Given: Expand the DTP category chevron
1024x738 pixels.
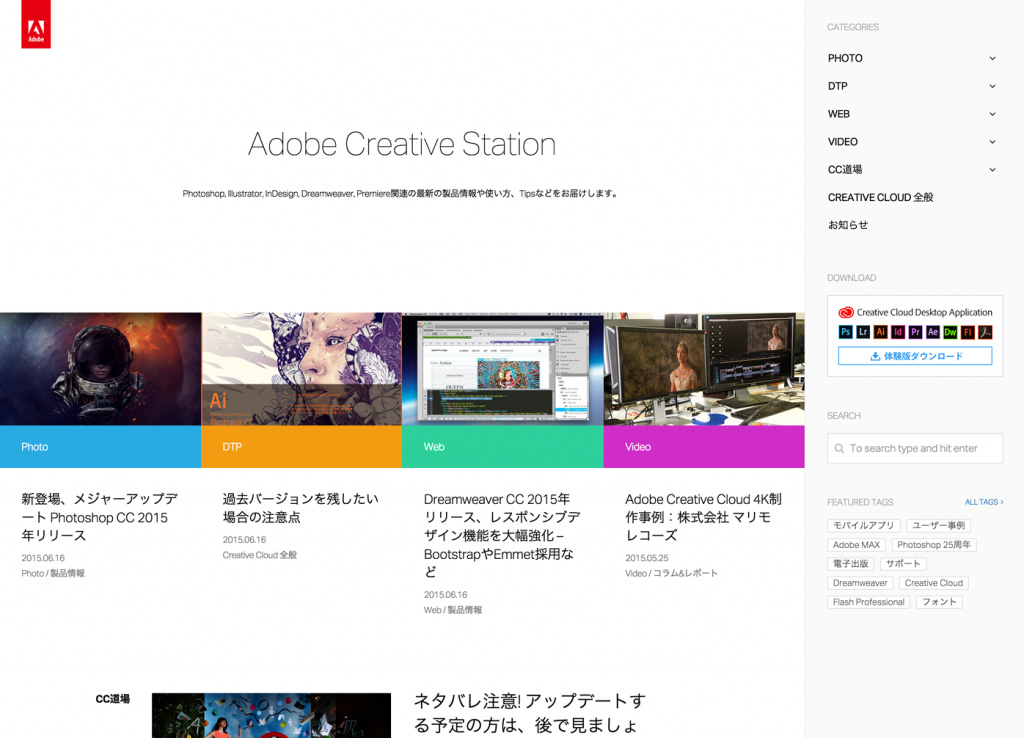Looking at the screenshot, I should click(x=992, y=86).
